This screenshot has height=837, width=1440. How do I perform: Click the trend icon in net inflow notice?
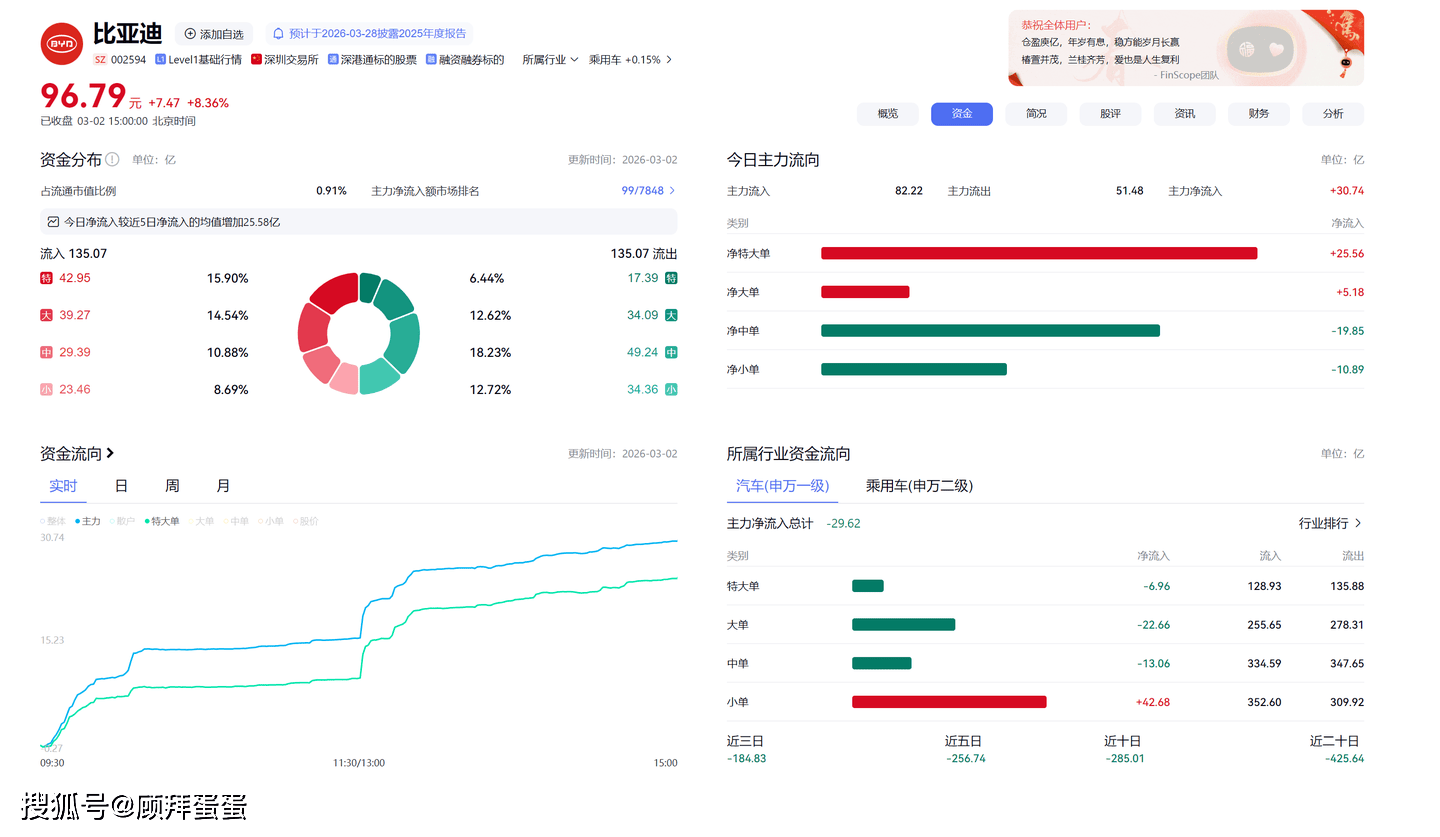(54, 222)
